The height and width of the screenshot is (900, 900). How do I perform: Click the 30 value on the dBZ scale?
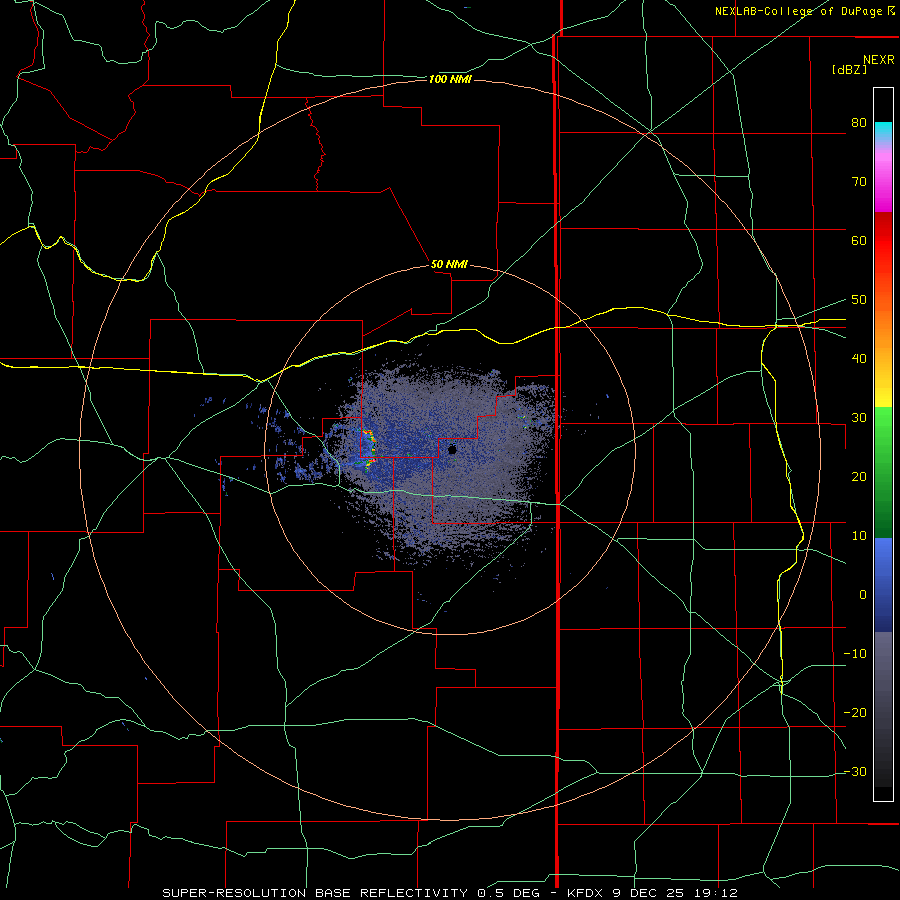point(859,418)
